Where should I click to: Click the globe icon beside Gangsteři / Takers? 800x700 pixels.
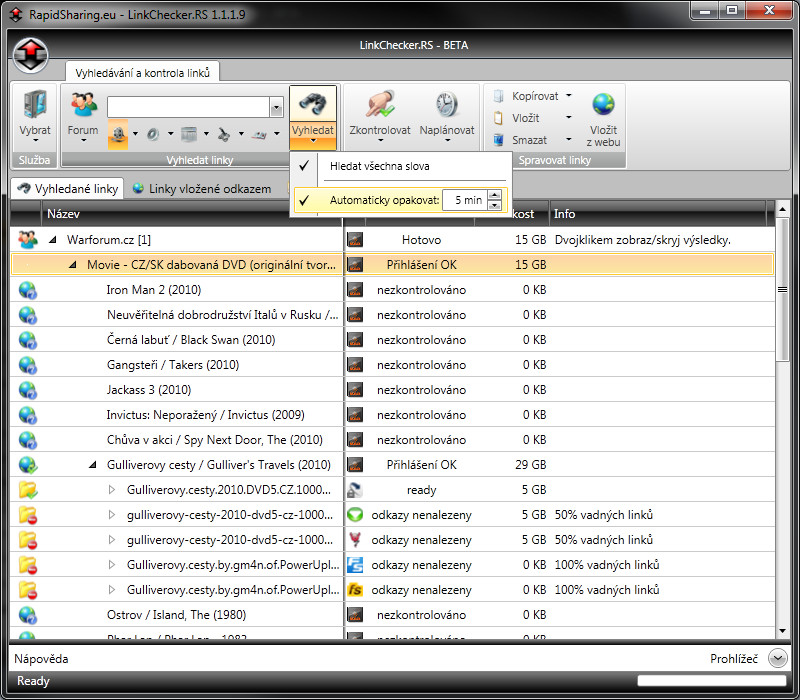tap(28, 365)
